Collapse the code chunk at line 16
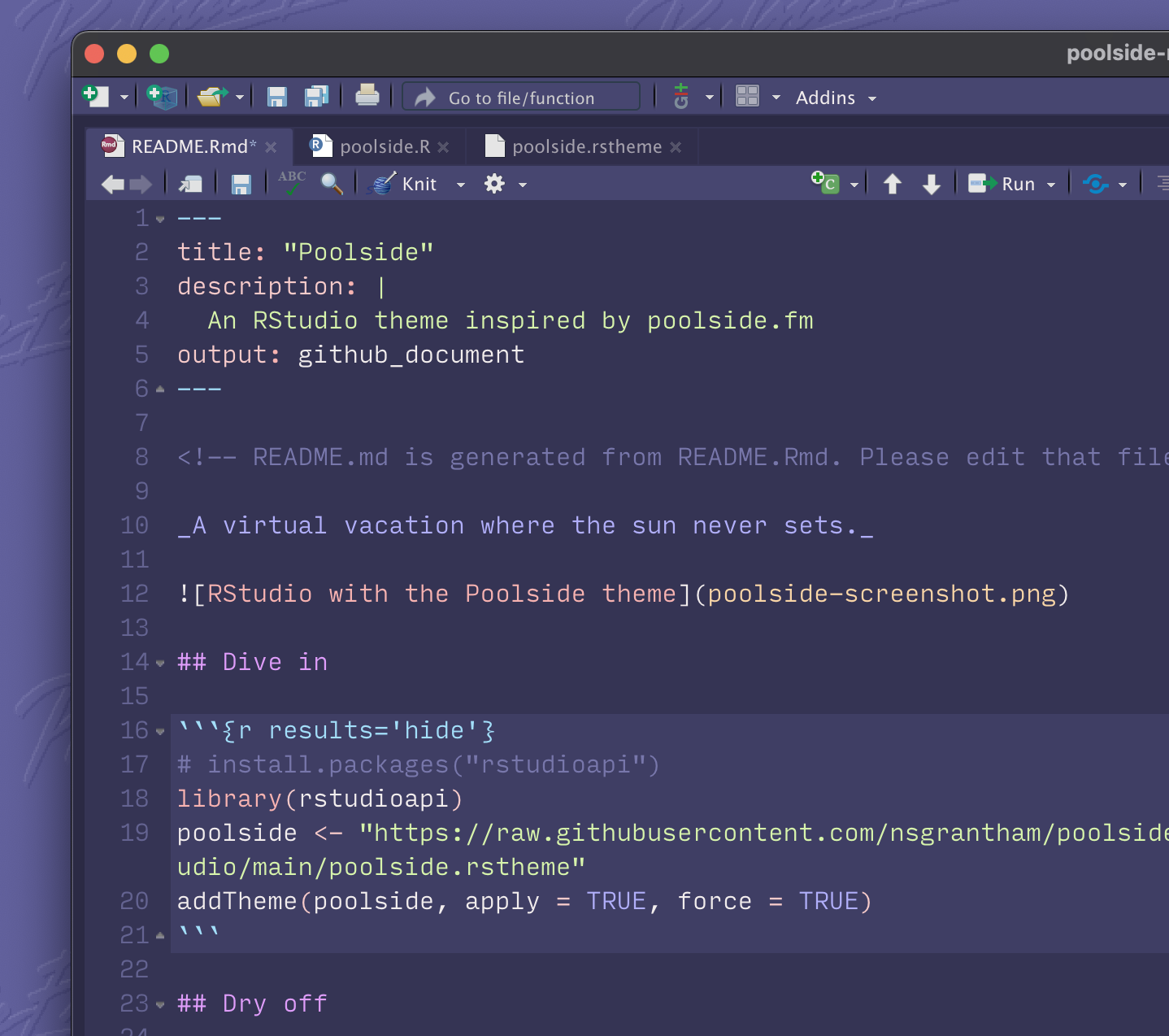Viewport: 1169px width, 1036px height. (x=160, y=732)
